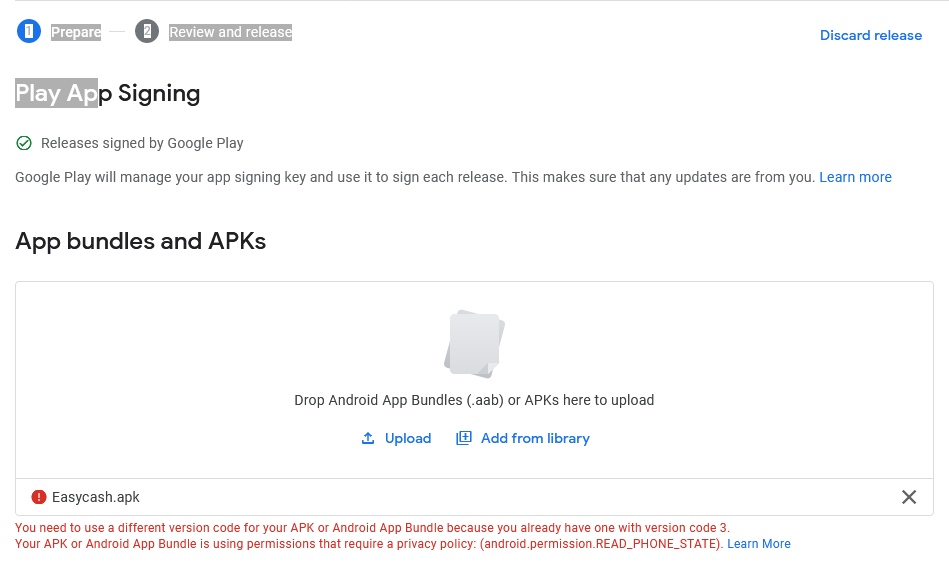This screenshot has height=582, width=949.
Task: Open the Review and release step
Action: coord(230,32)
